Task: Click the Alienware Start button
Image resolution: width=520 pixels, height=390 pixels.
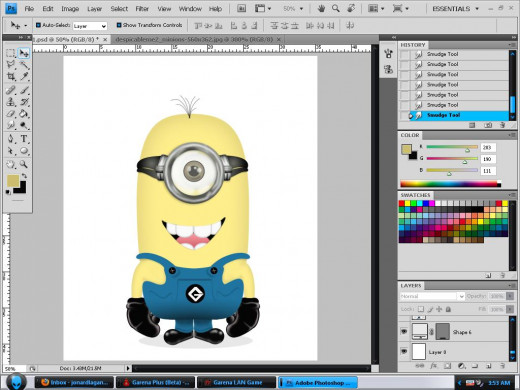Action: [16, 382]
